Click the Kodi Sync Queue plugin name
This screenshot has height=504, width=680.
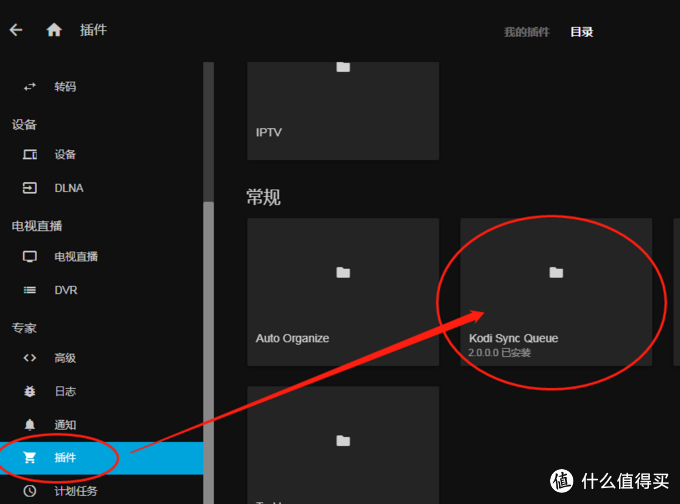[x=513, y=338]
